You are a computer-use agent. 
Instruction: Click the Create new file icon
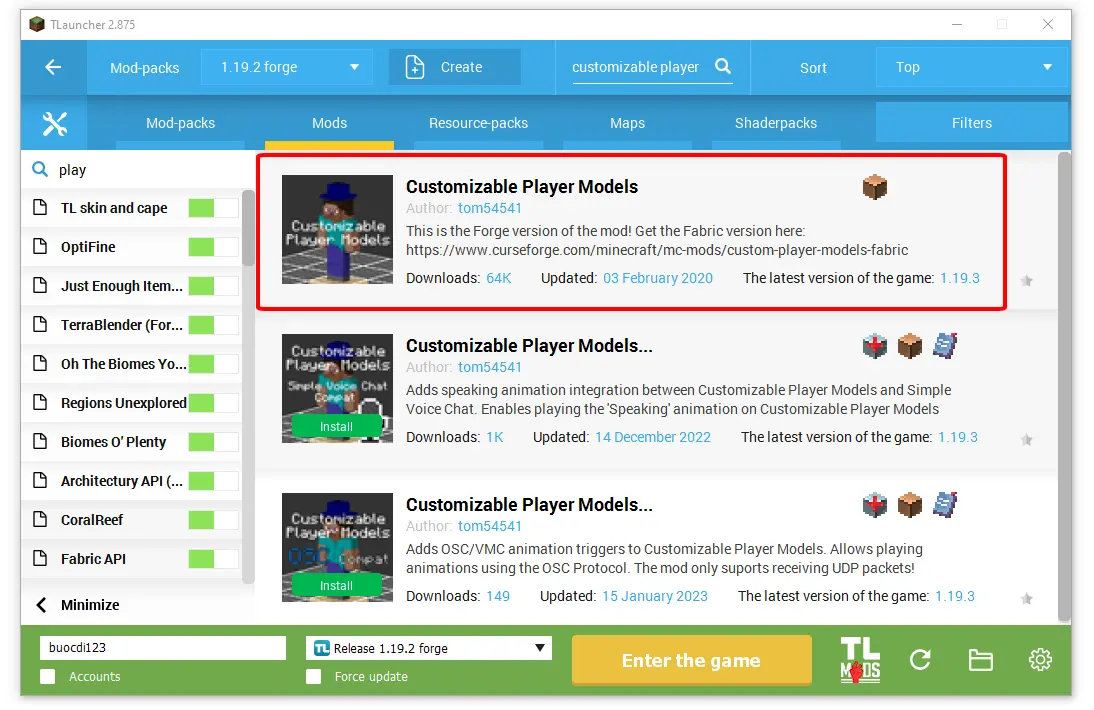coord(414,67)
